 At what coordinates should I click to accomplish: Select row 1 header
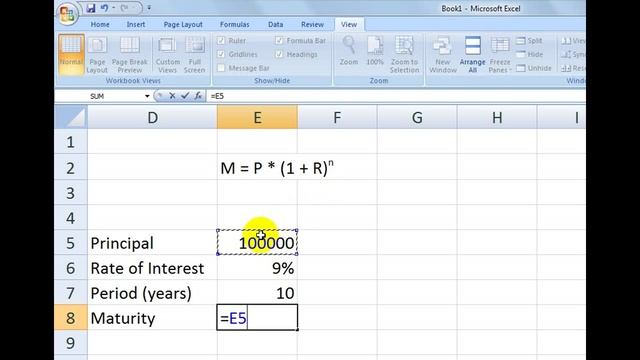(71, 142)
